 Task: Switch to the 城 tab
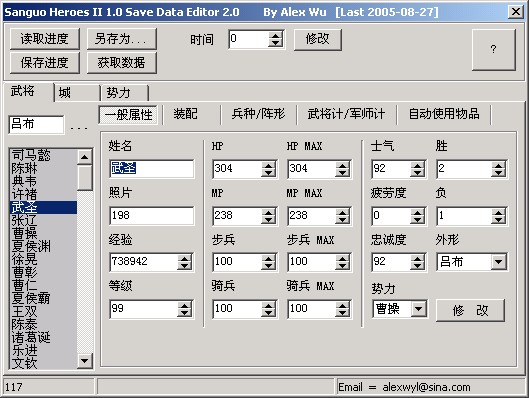(x=77, y=92)
